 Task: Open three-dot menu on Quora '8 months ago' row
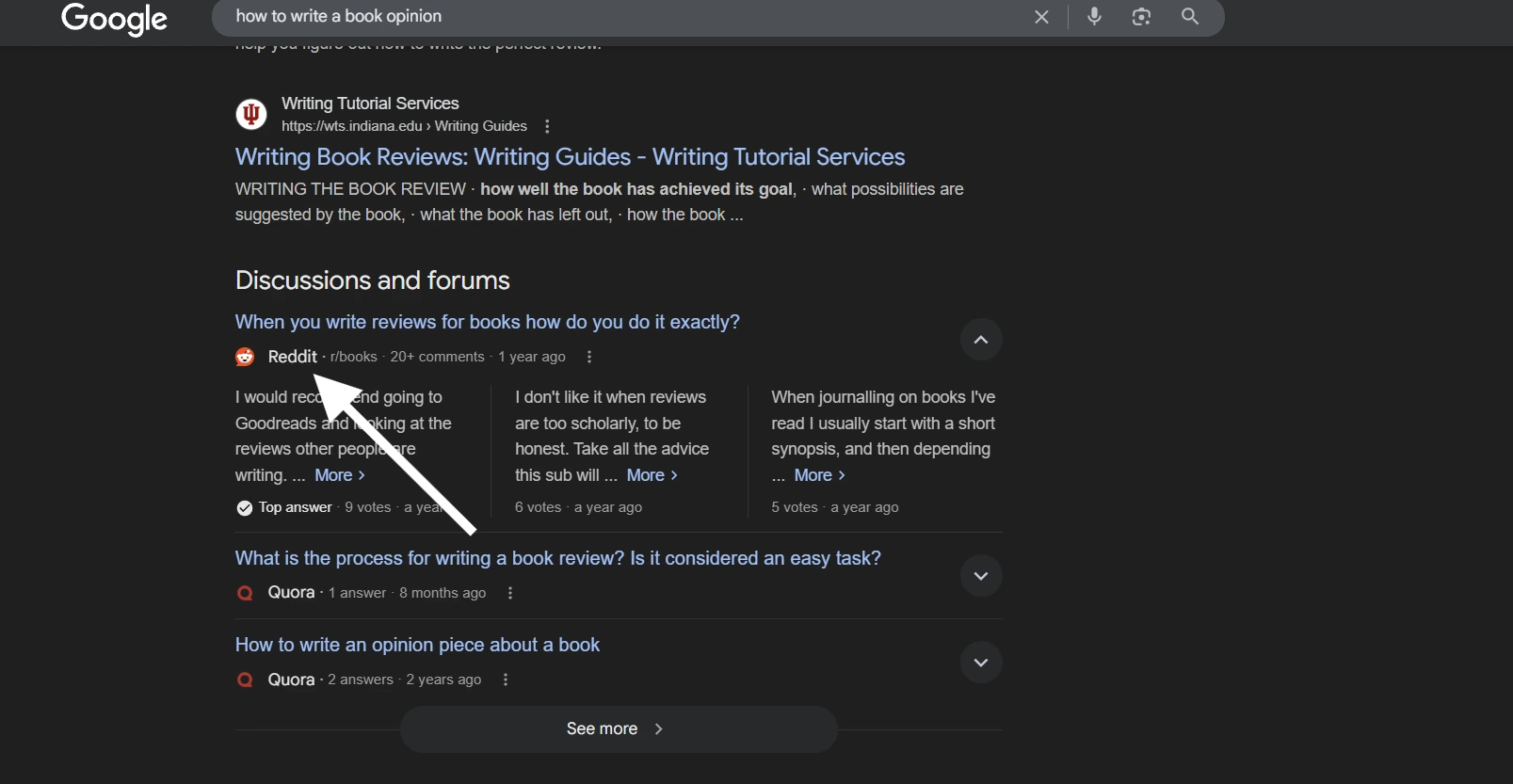click(x=510, y=593)
